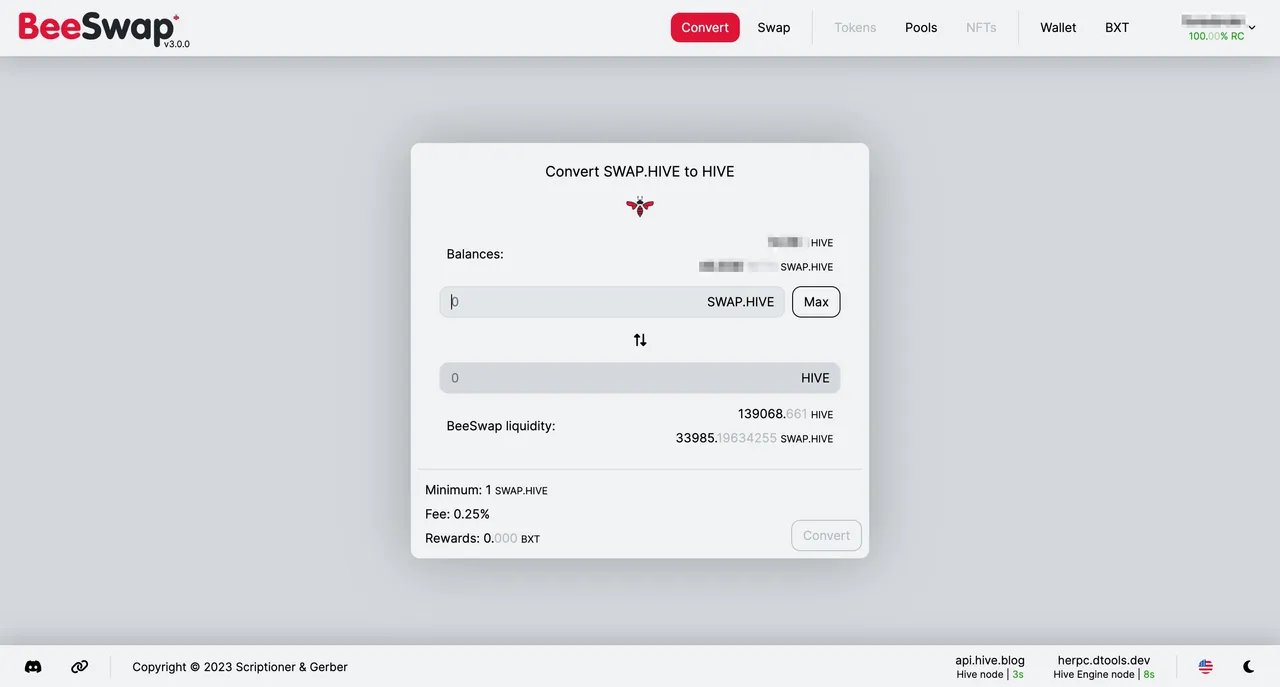The image size is (1280, 687).
Task: Click the Minimum: 1 SWAP.HIVE text
Action: click(486, 490)
